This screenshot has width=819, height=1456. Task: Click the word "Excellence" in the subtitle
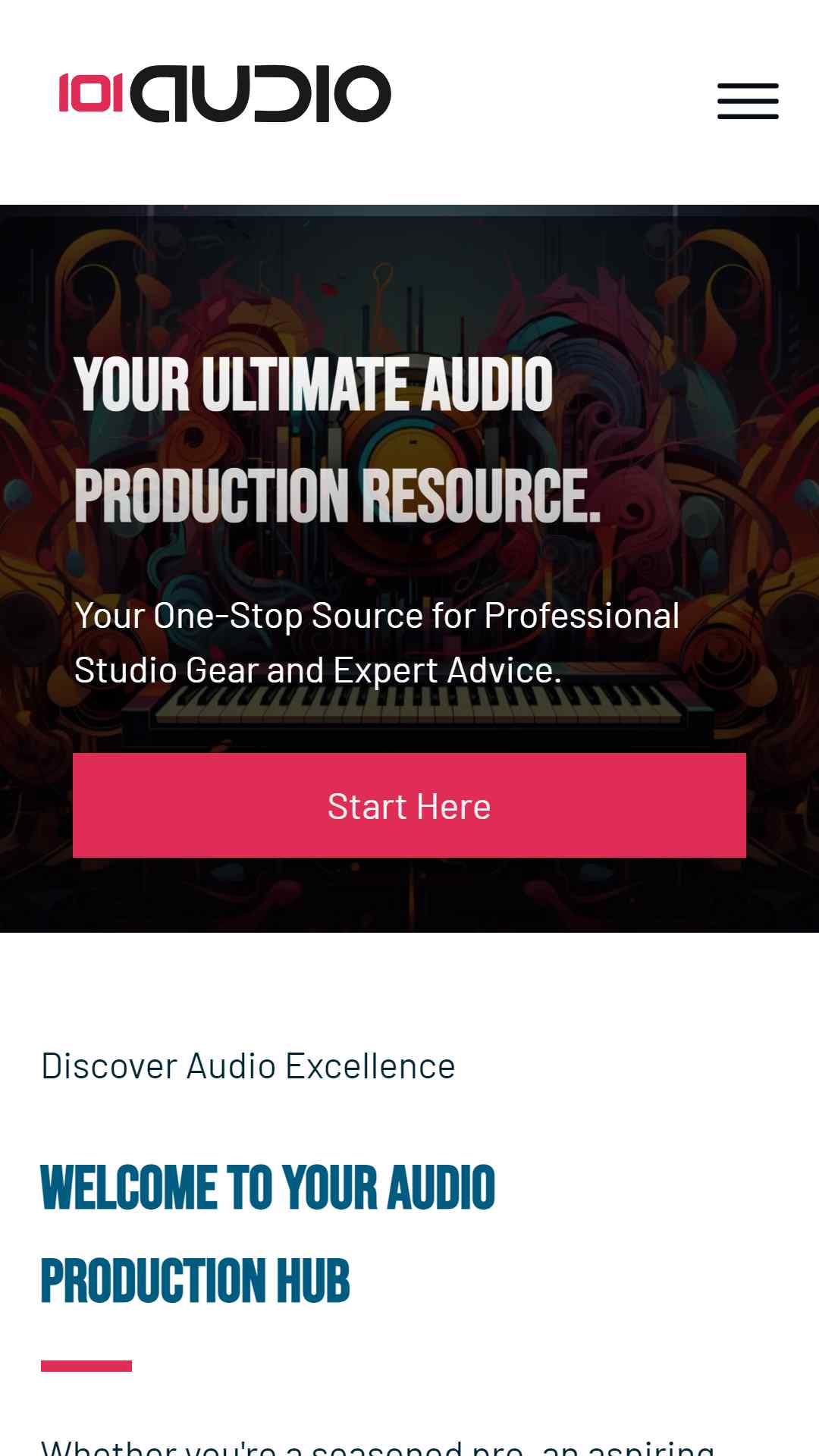click(370, 1066)
